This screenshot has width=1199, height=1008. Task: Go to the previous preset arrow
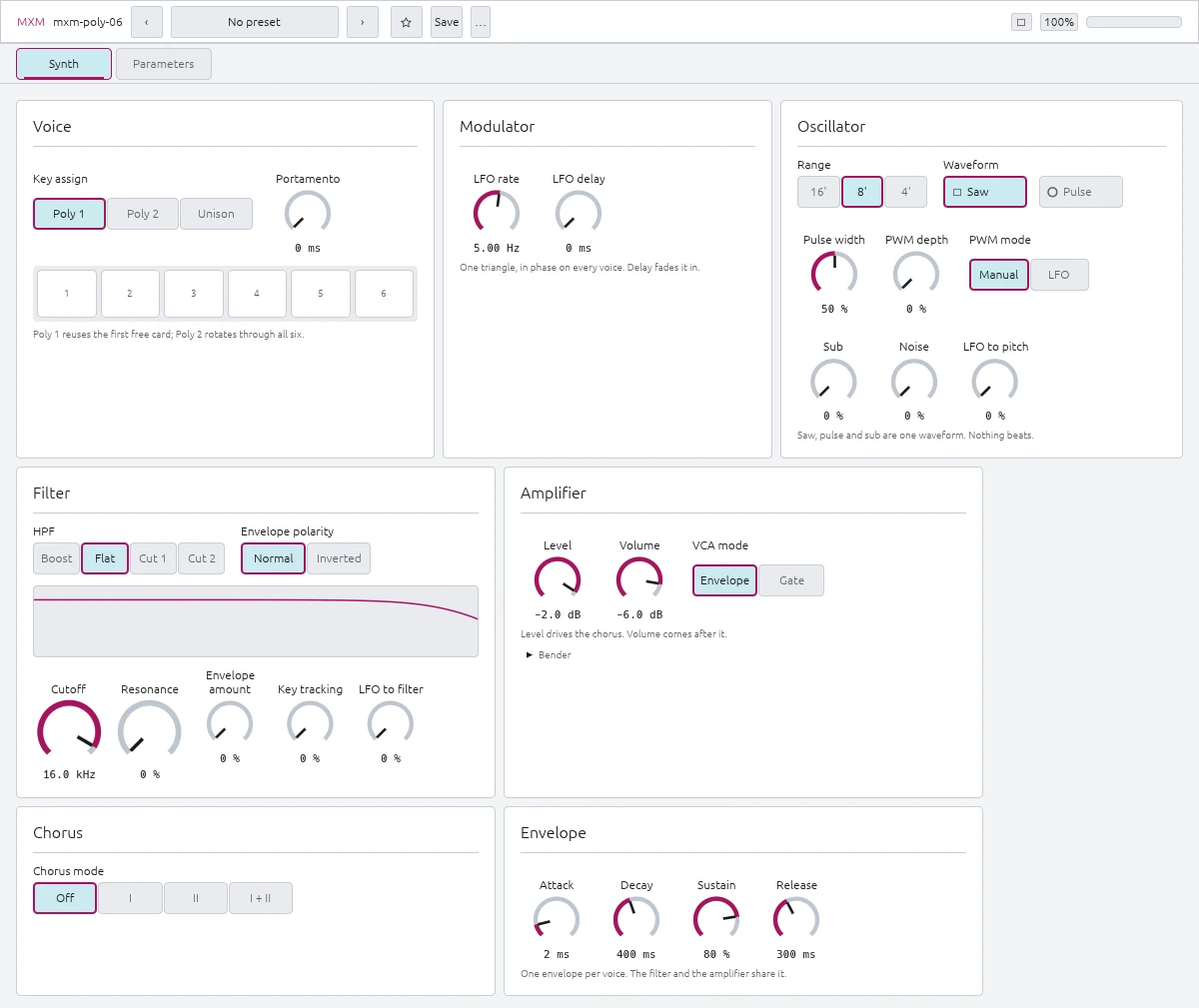click(147, 22)
